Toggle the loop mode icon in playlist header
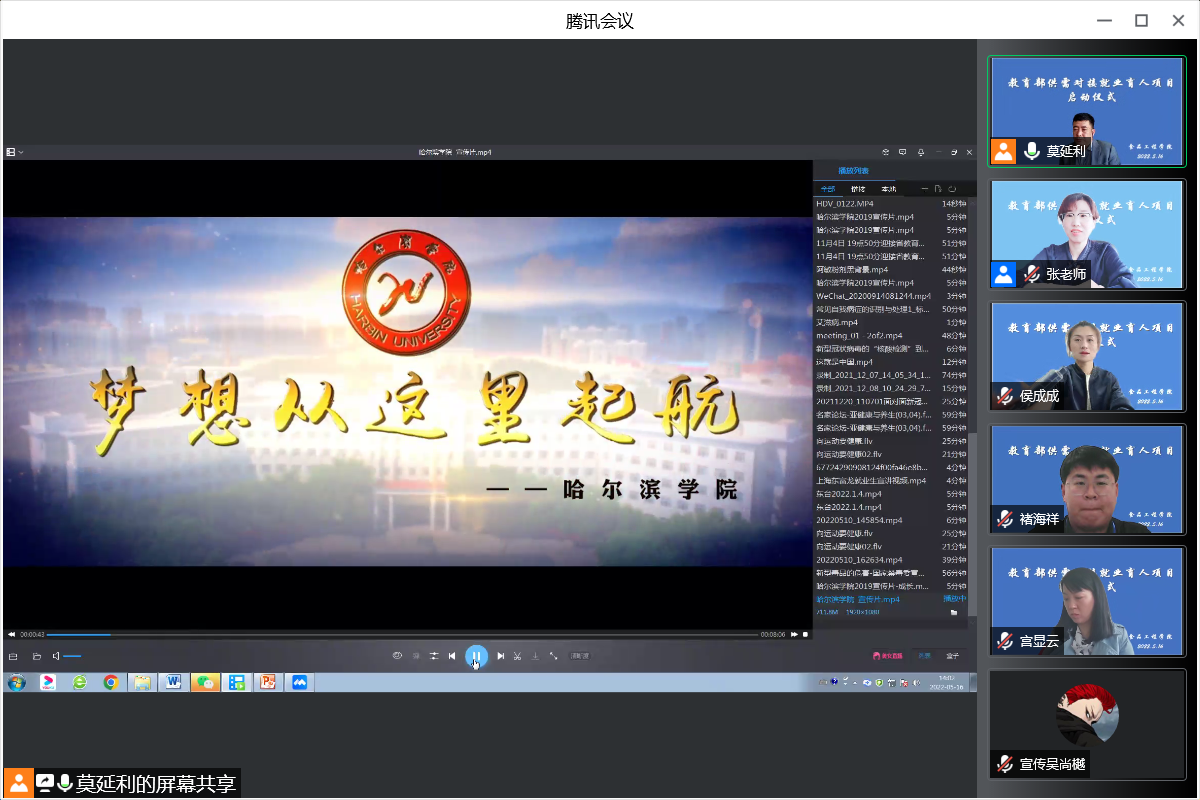The width and height of the screenshot is (1200, 800). [x=952, y=189]
